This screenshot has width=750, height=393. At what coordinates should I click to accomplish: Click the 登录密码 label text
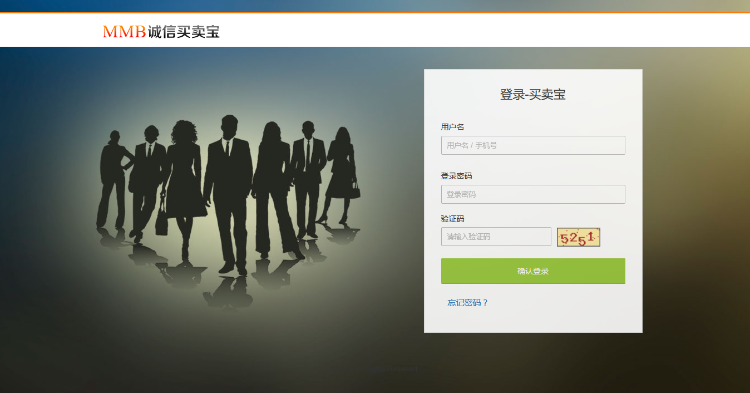(456, 176)
